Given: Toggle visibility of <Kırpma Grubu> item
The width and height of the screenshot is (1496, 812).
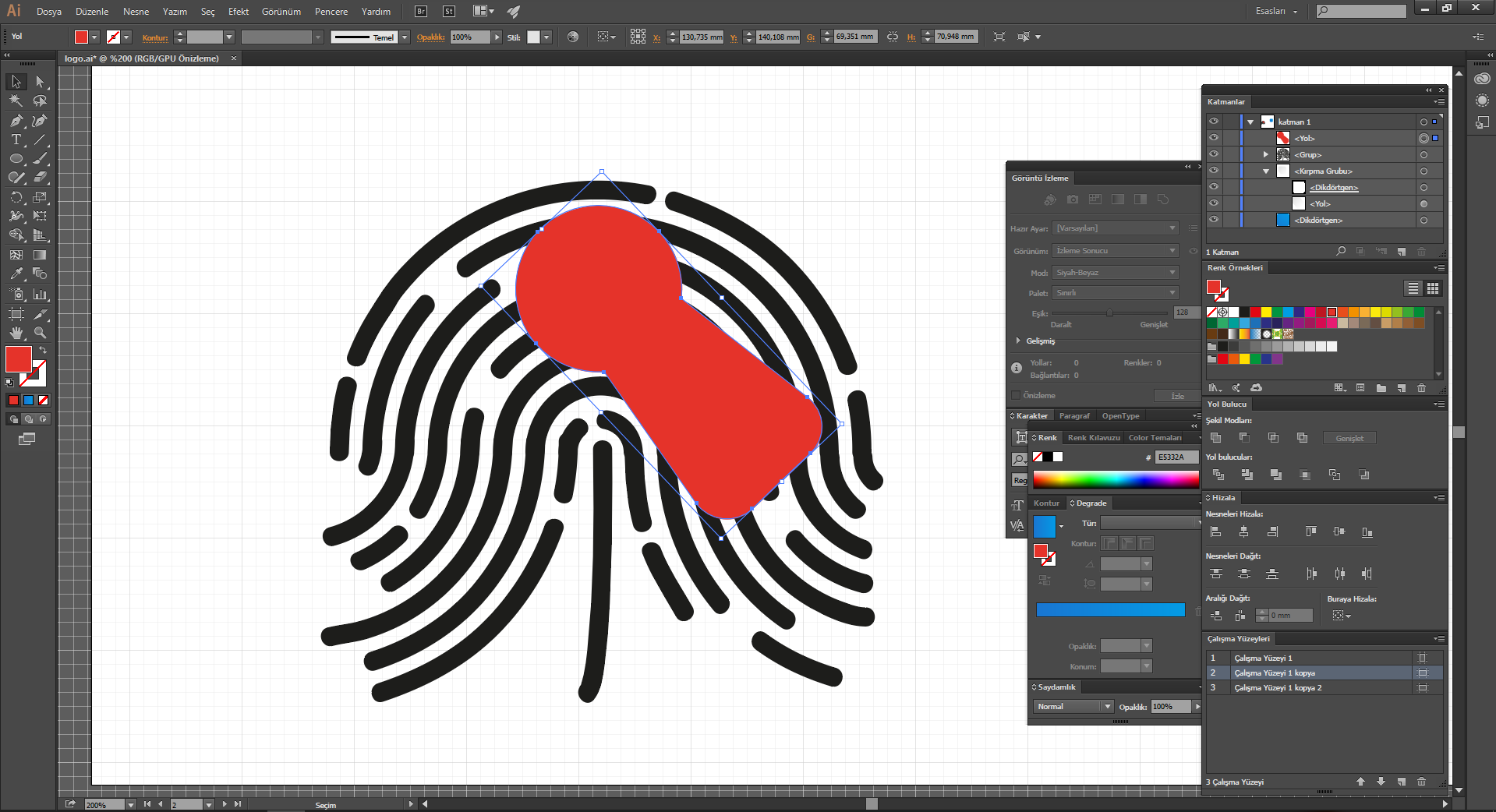Looking at the screenshot, I should tap(1214, 171).
